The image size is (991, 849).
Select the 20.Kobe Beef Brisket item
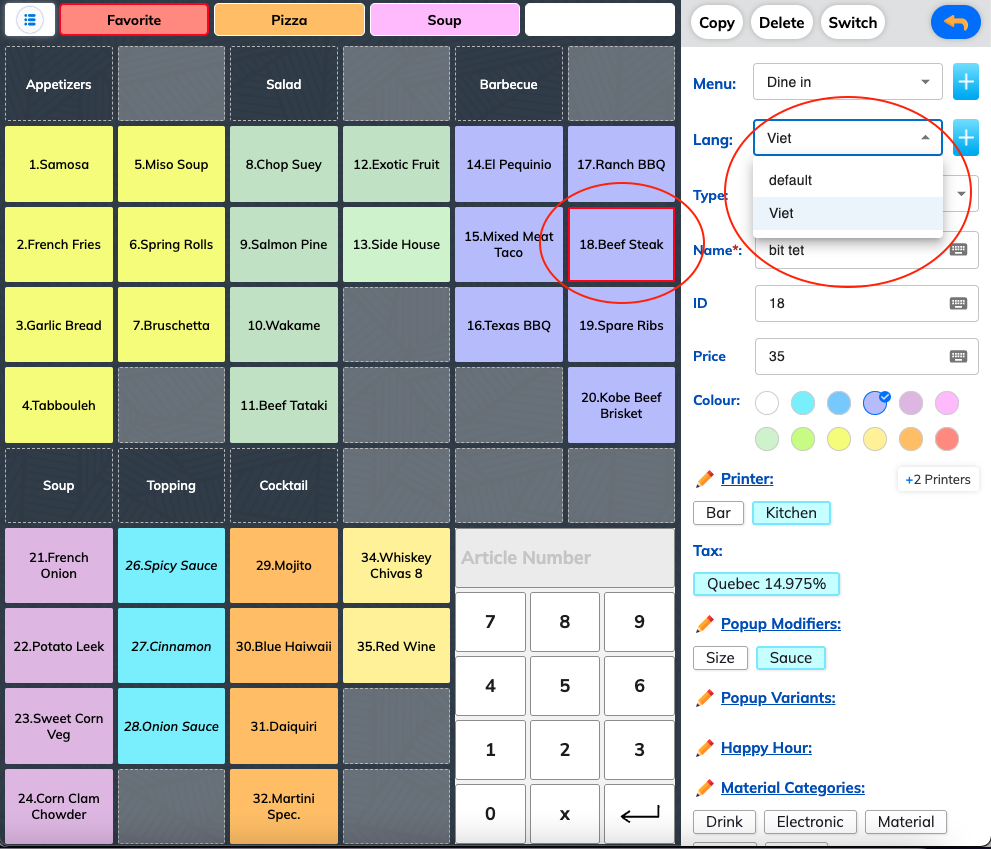pos(621,405)
